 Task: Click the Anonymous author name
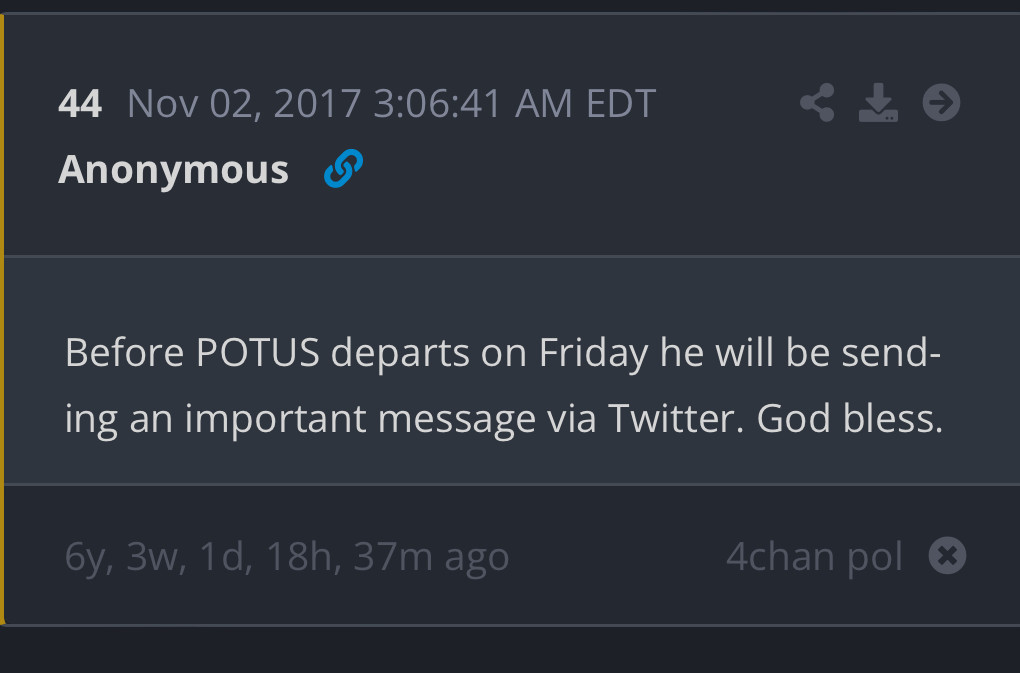pos(174,170)
